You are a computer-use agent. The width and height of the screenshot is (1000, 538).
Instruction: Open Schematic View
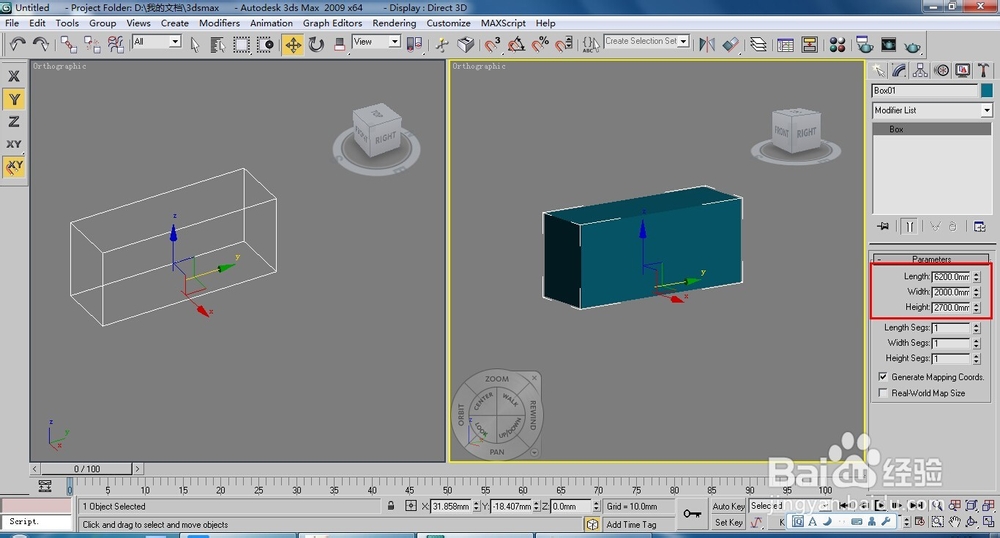809,45
